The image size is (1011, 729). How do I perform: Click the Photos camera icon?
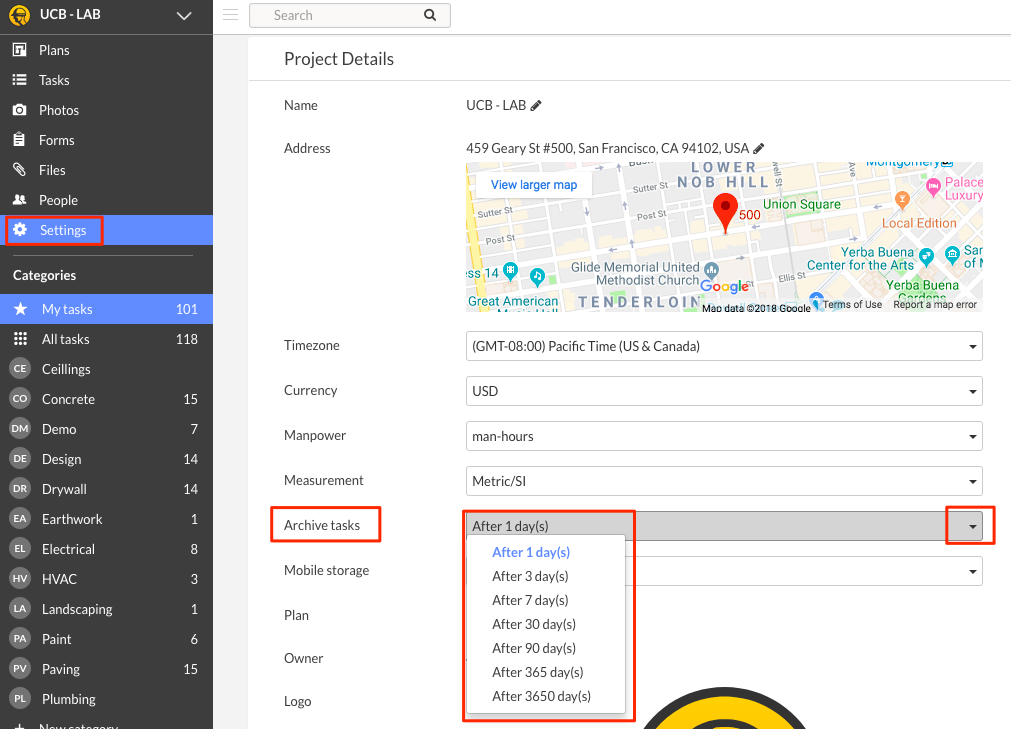(20, 110)
